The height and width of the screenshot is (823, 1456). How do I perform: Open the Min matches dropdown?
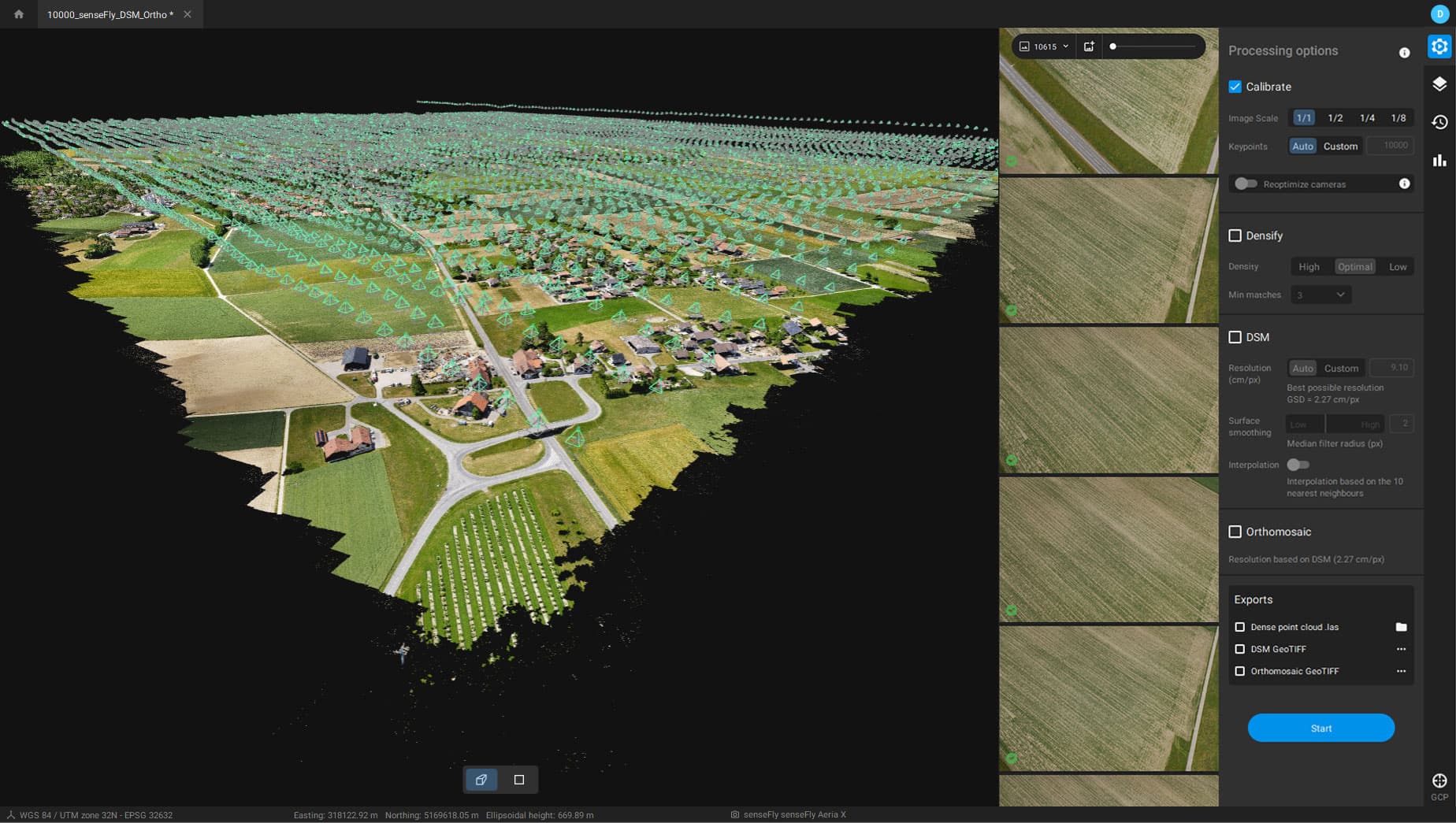[1320, 295]
